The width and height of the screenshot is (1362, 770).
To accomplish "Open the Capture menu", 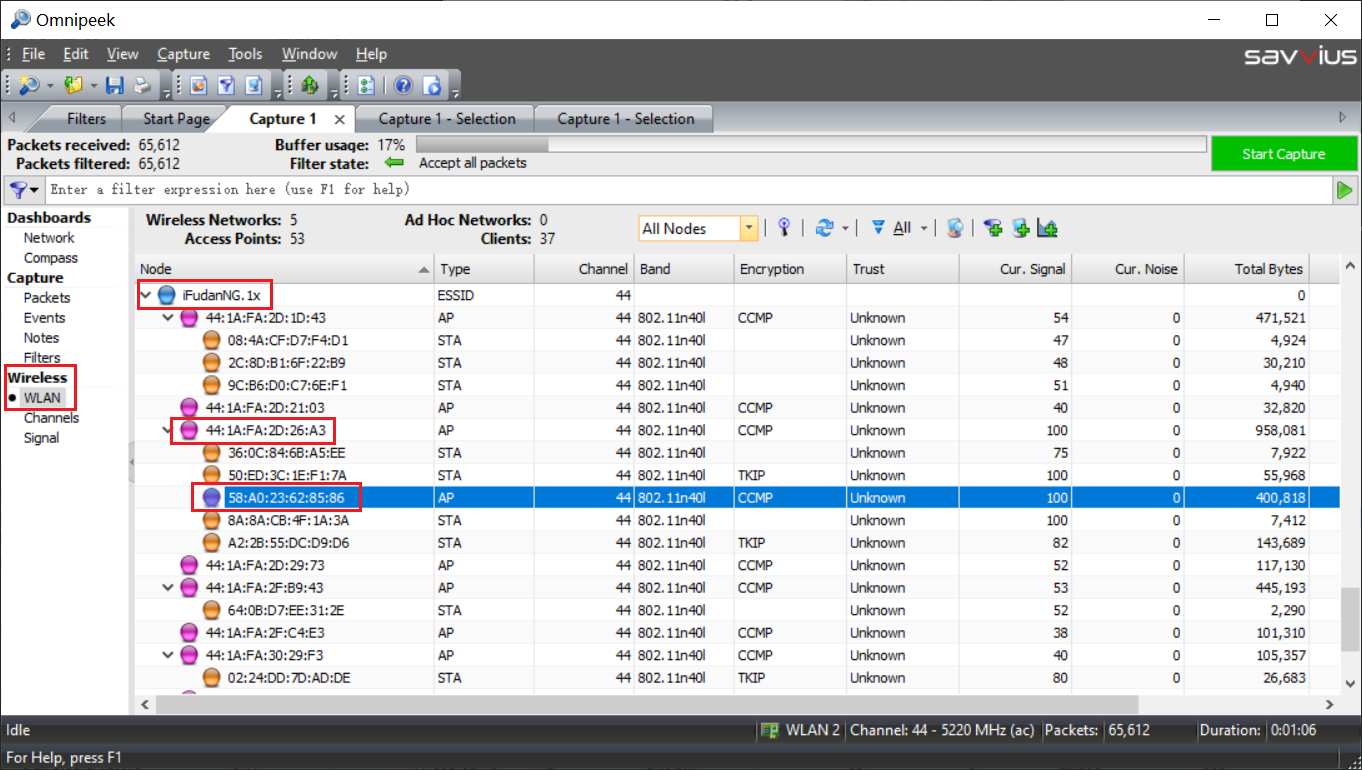I will click(x=184, y=54).
